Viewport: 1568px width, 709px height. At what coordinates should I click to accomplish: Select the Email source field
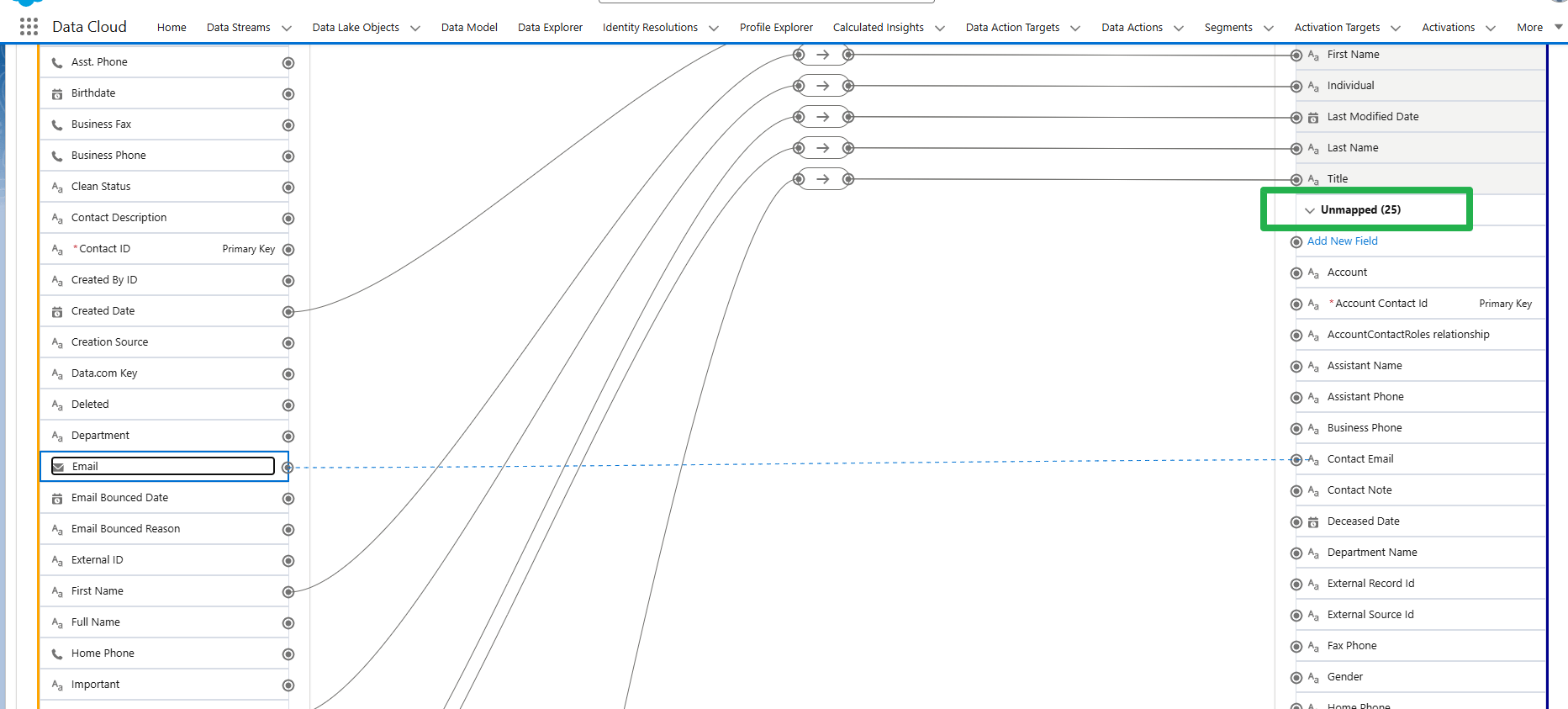click(x=164, y=467)
